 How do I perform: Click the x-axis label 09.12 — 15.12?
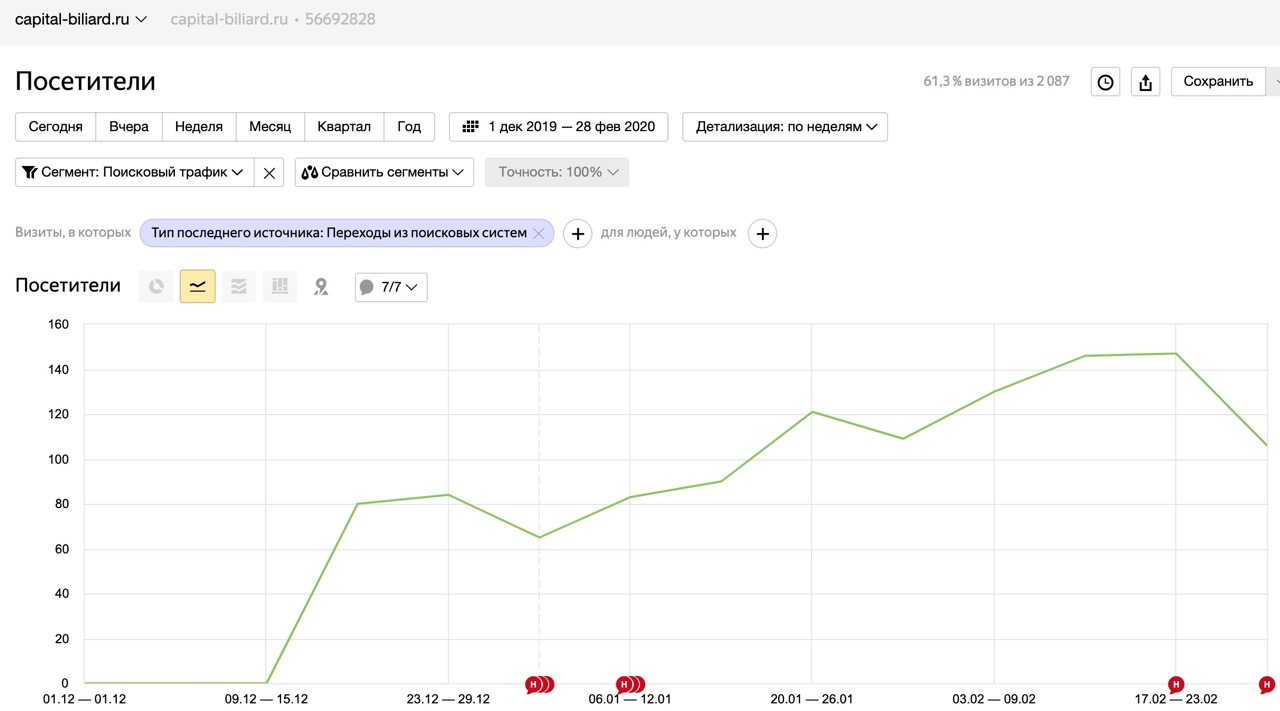pos(266,699)
